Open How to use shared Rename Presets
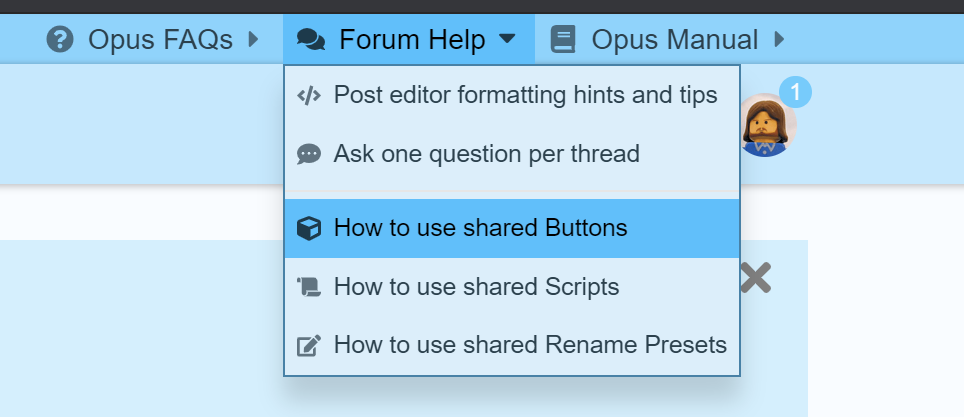964x417 pixels. (x=512, y=345)
